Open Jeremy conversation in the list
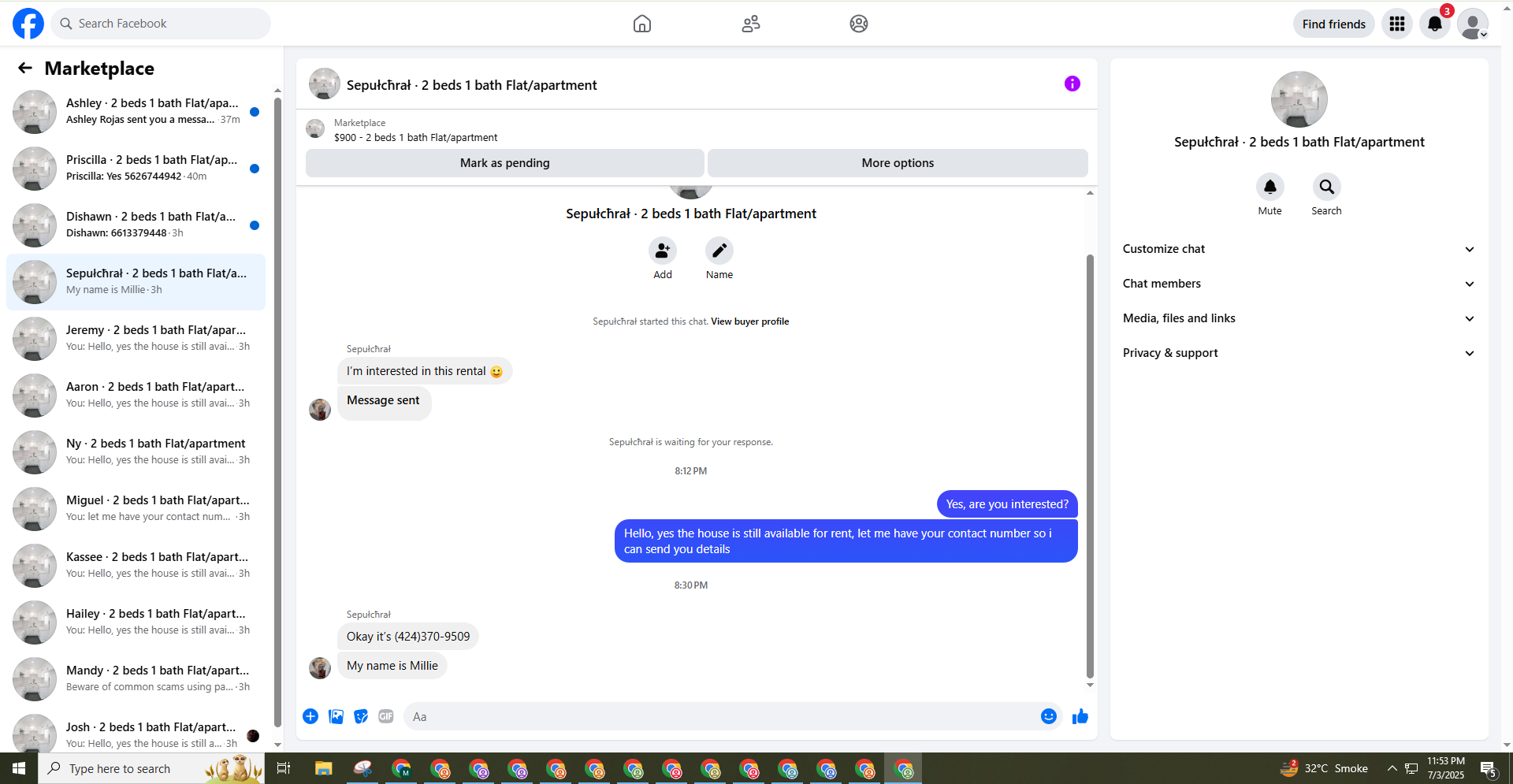 [x=136, y=338]
